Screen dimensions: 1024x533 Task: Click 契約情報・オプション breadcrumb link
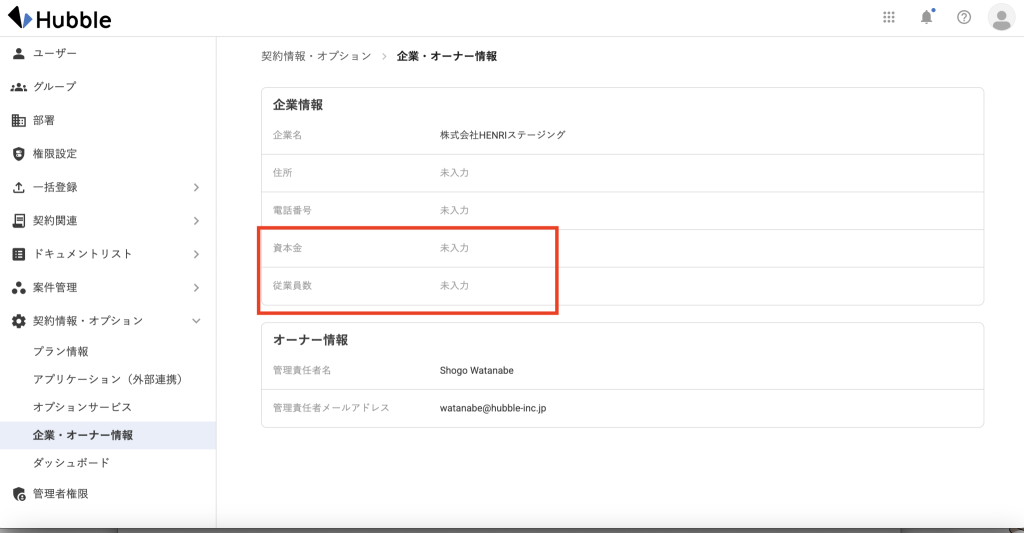316,56
